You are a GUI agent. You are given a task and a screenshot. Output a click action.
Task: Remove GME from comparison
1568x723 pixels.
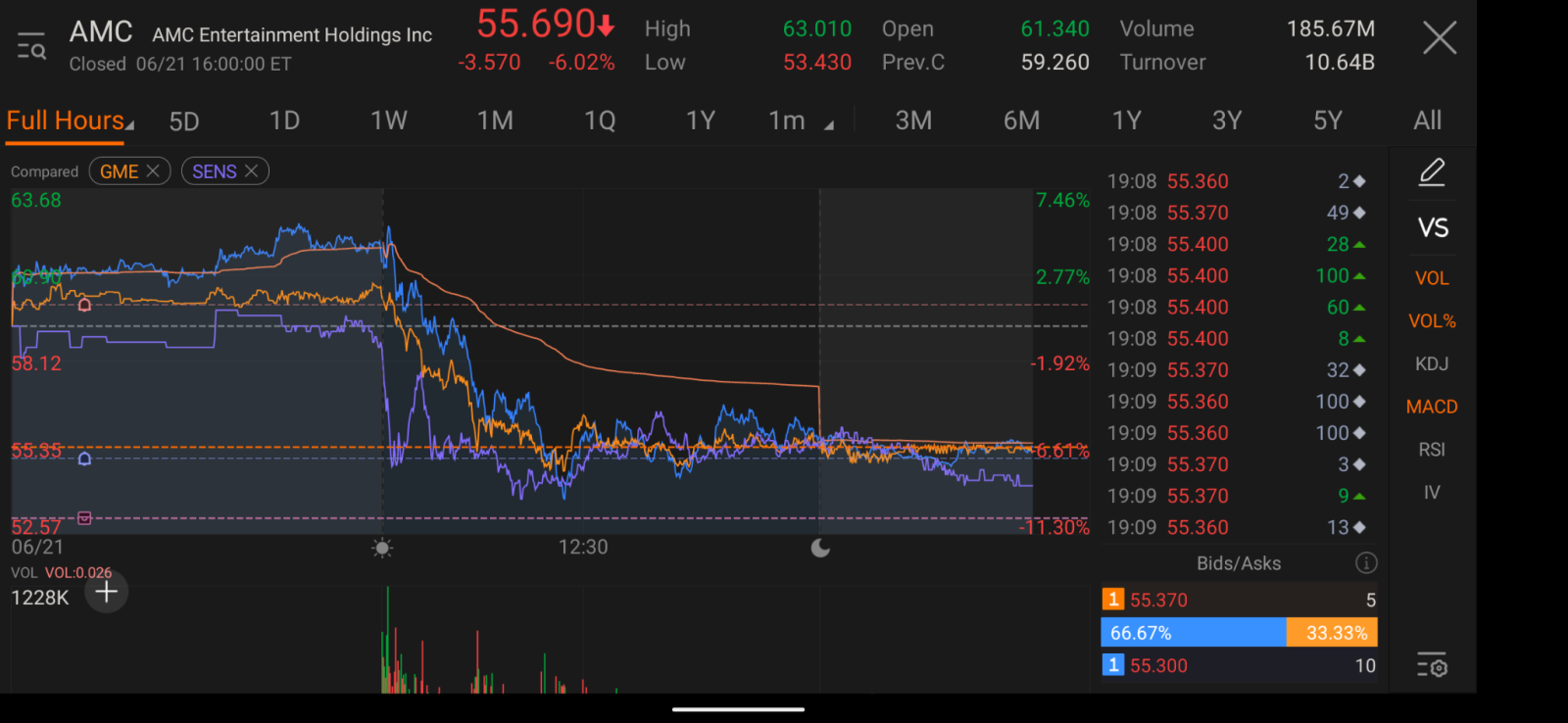click(153, 171)
